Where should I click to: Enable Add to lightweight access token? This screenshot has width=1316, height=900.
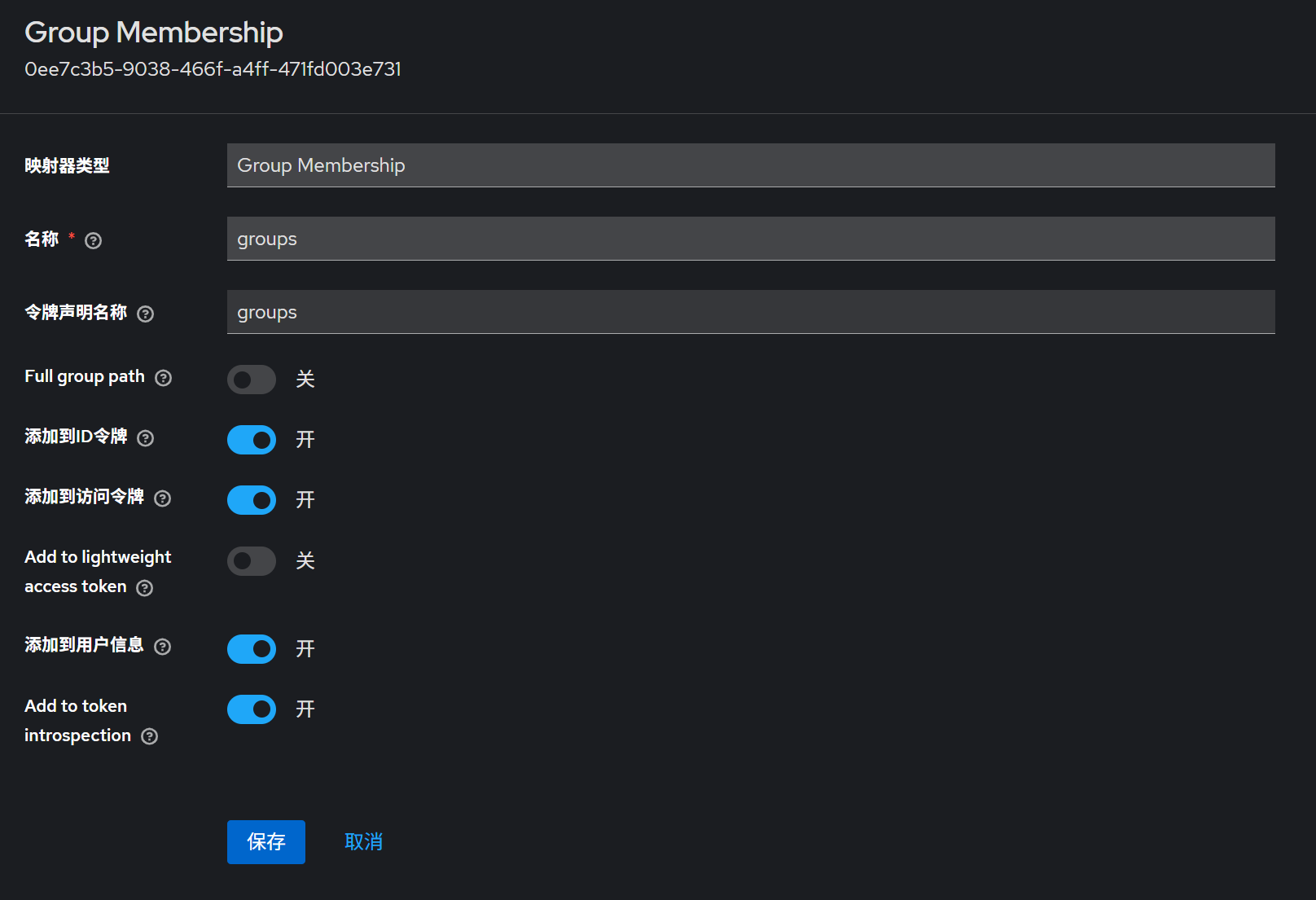point(252,561)
